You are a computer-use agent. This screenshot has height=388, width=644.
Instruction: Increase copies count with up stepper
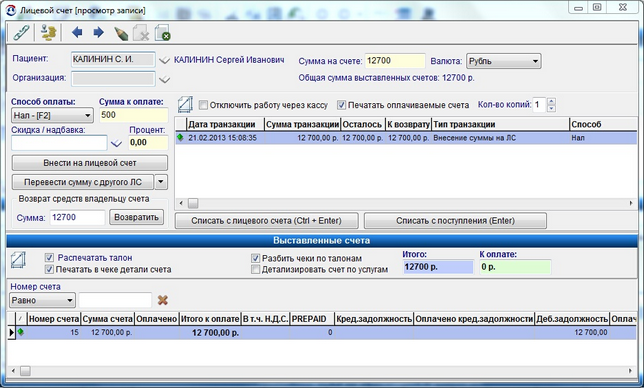tap(552, 101)
